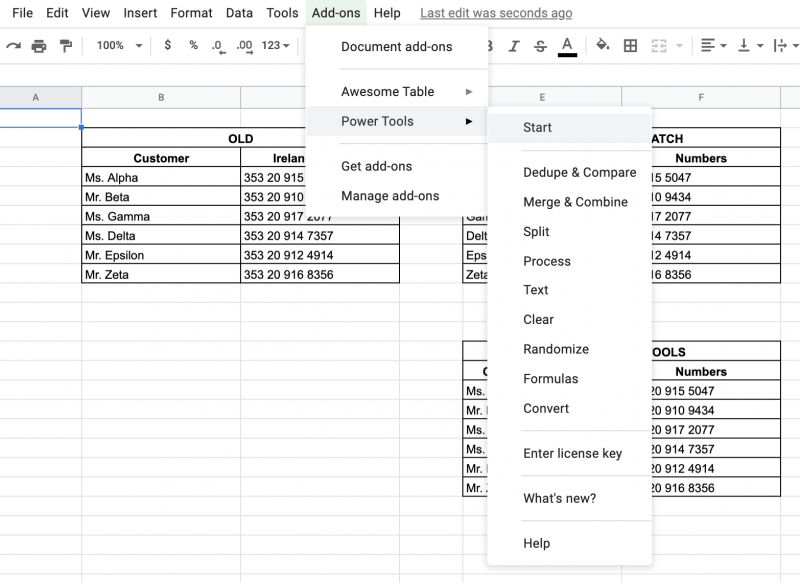This screenshot has height=583, width=800.
Task: Select Dedupe & Compare from Power Tools
Action: [x=580, y=172]
